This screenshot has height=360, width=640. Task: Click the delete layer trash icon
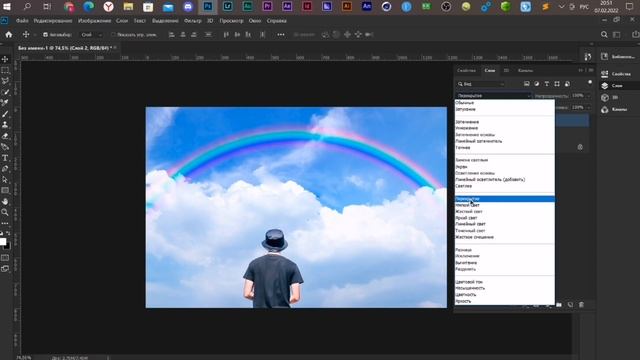click(x=581, y=304)
